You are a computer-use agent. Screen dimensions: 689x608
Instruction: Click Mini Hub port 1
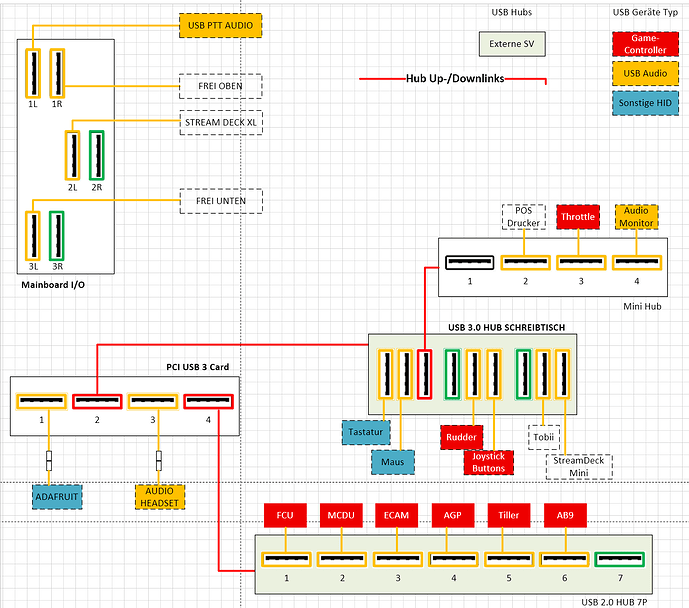point(470,262)
